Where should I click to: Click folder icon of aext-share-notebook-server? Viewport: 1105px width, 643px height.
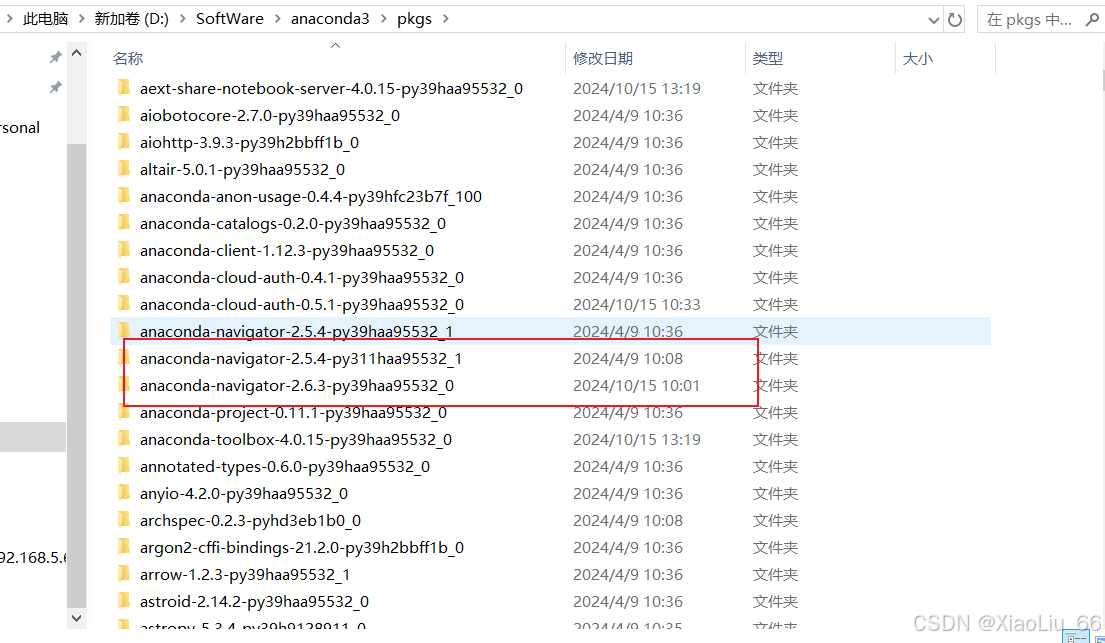pyautogui.click(x=124, y=87)
